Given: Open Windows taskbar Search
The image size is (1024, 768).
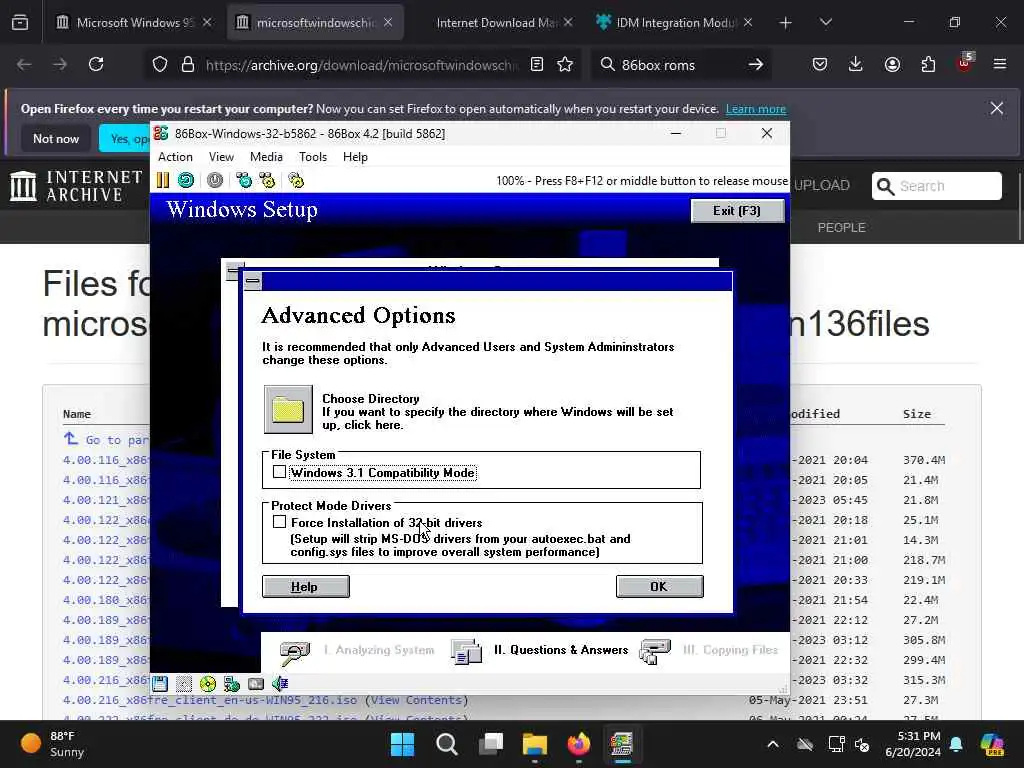Looking at the screenshot, I should coord(447,744).
